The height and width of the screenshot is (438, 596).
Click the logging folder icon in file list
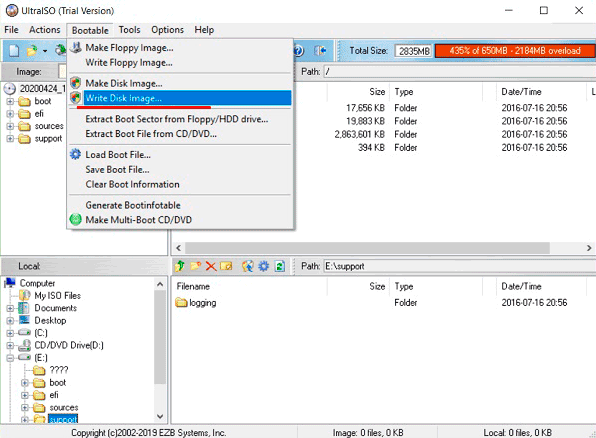[181, 303]
